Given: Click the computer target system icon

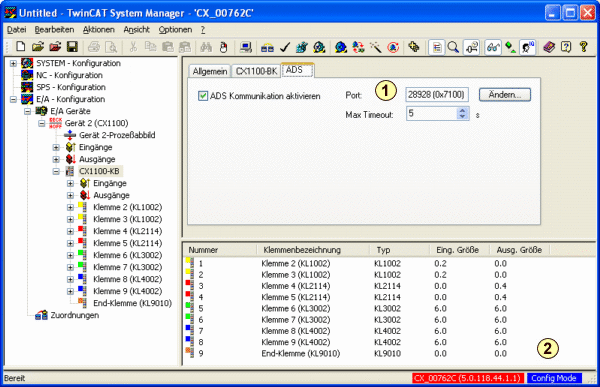Looking at the screenshot, I should click(245, 47).
